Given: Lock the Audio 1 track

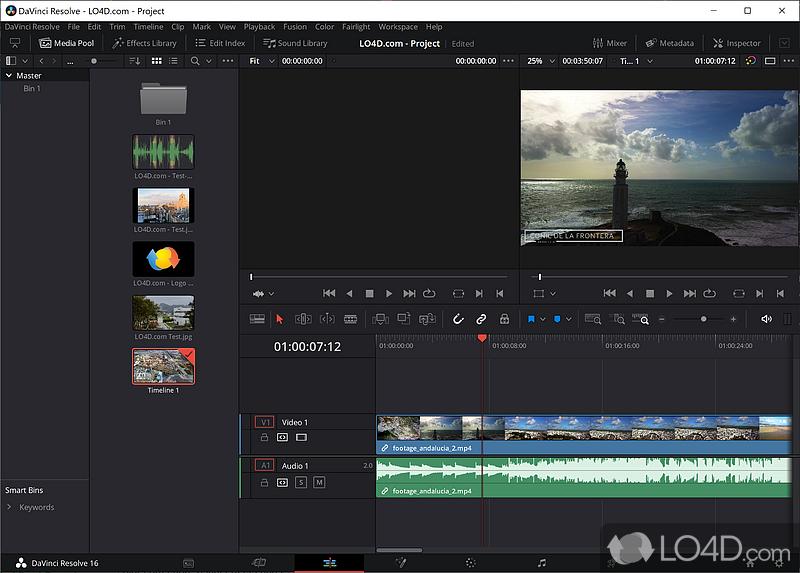Looking at the screenshot, I should tap(264, 482).
